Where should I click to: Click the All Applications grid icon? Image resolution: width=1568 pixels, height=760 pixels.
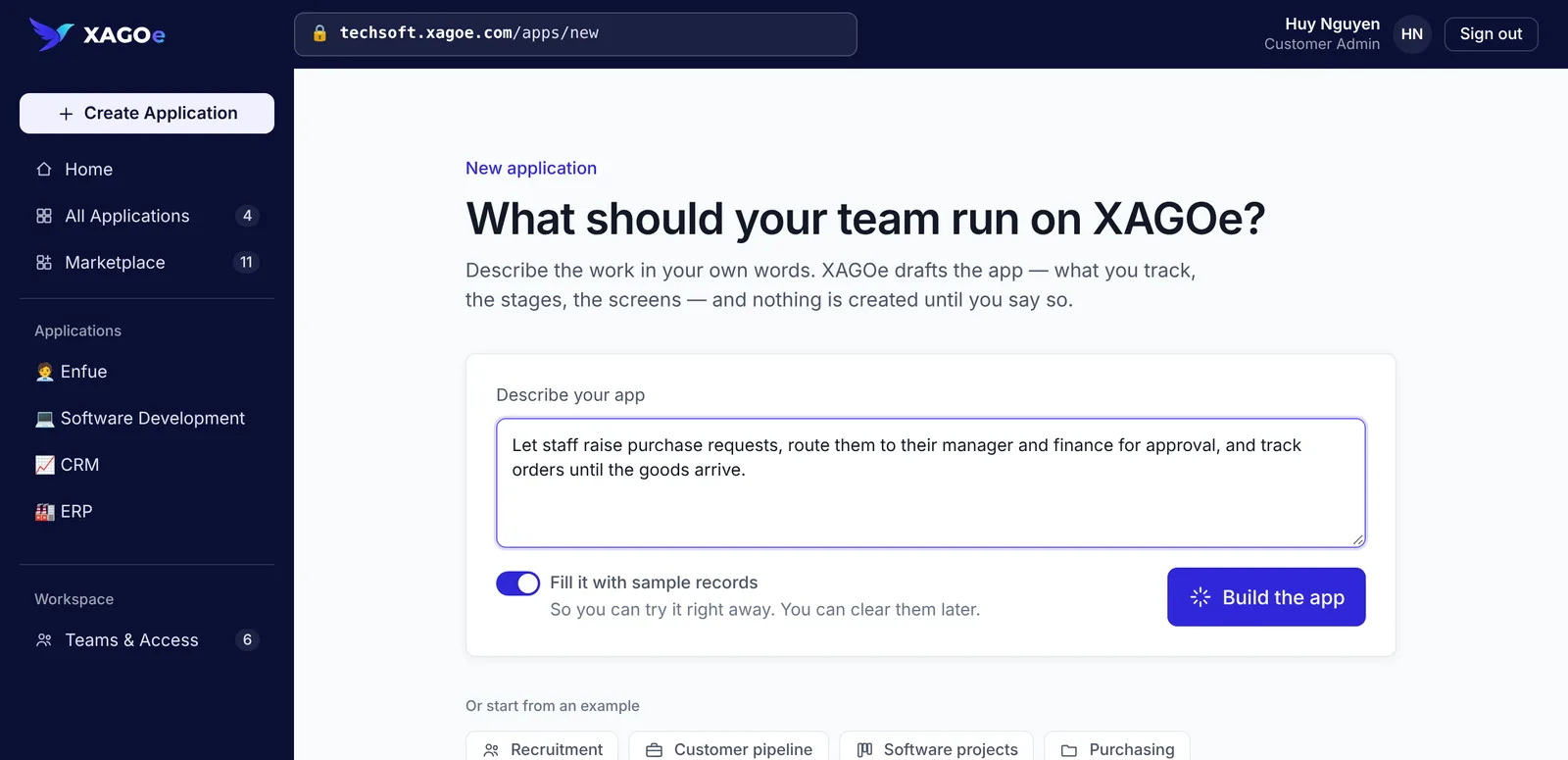pos(44,216)
